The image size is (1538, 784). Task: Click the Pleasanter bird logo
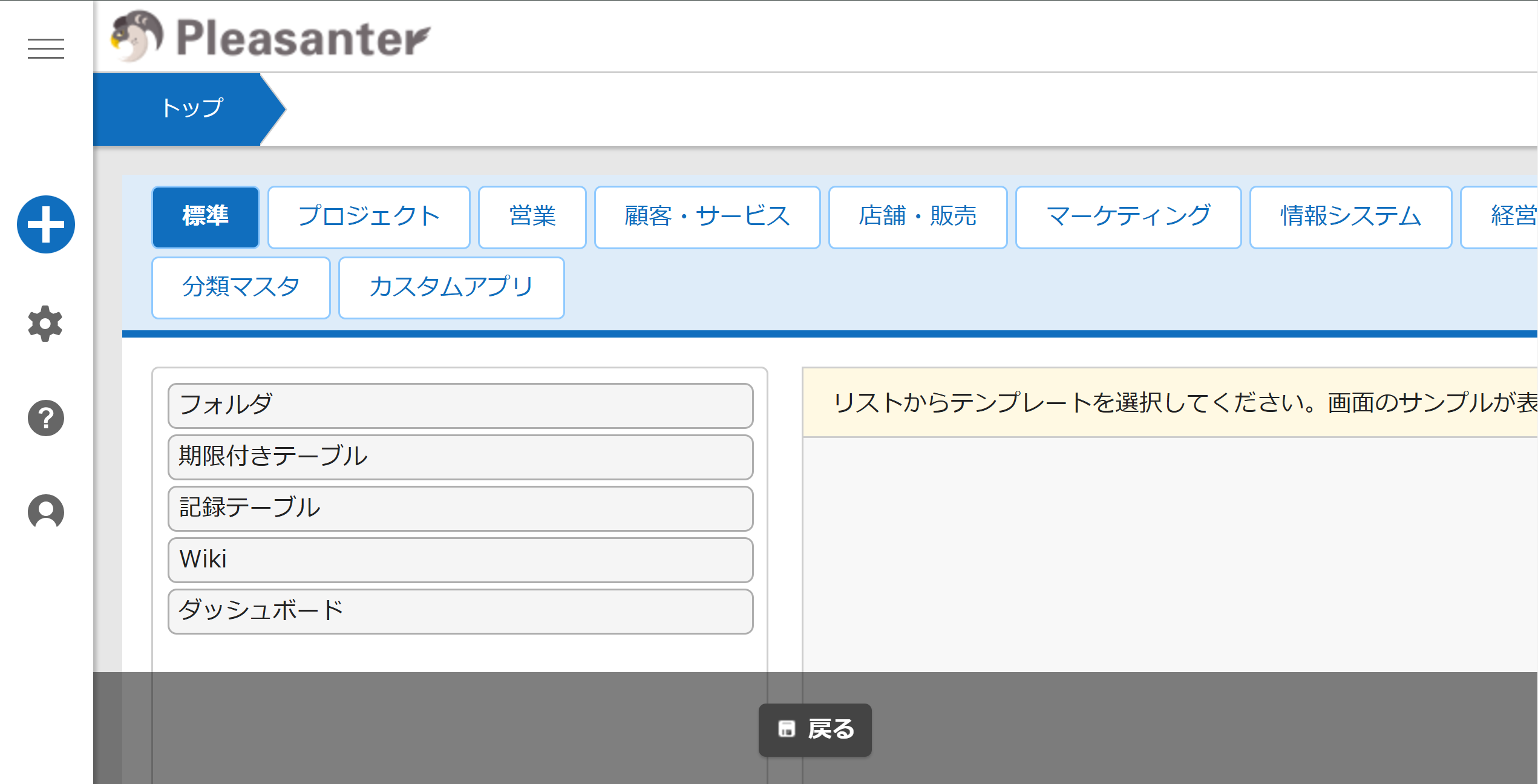pyautogui.click(x=137, y=36)
